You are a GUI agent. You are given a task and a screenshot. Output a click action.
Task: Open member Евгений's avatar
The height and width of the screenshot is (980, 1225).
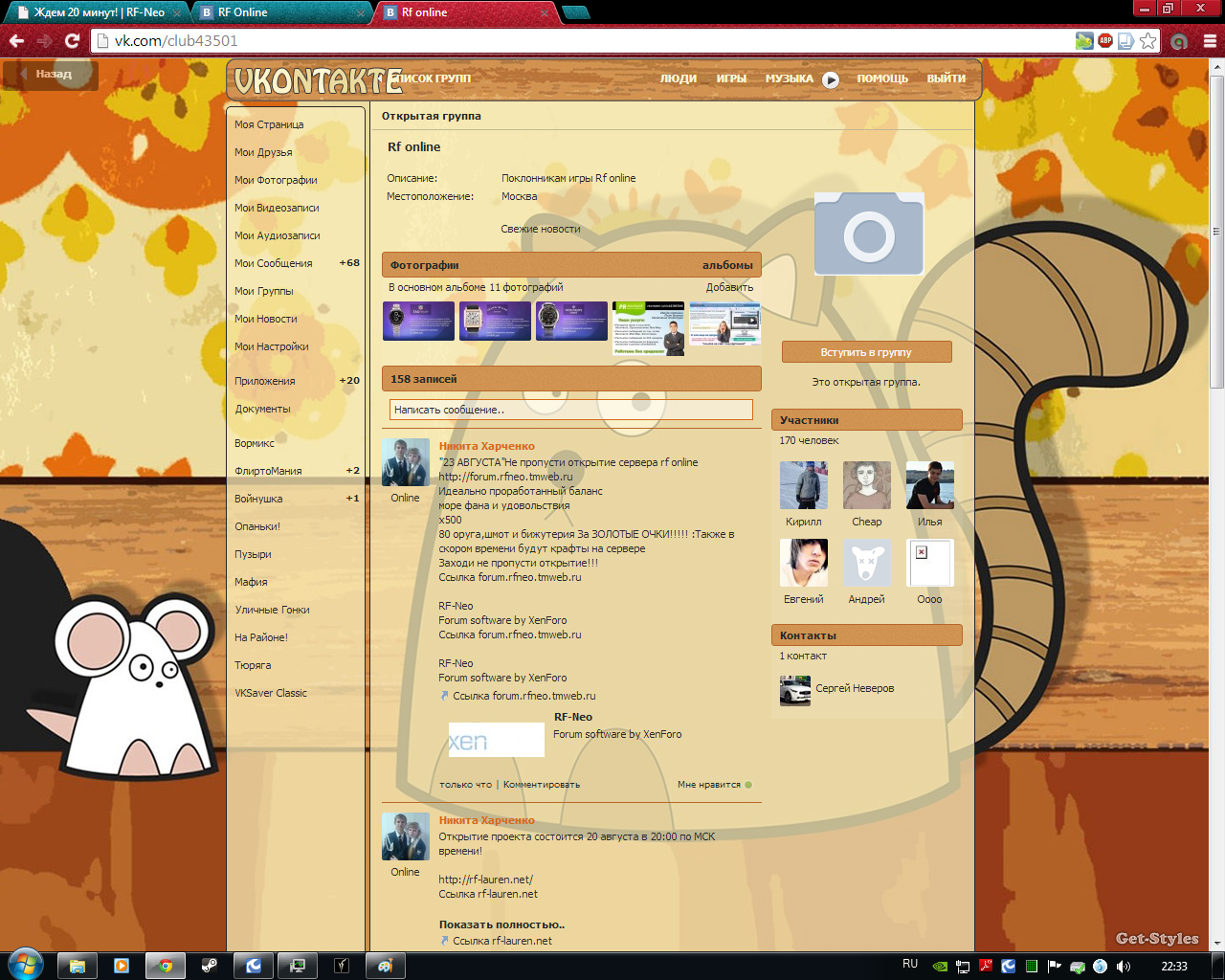click(804, 563)
